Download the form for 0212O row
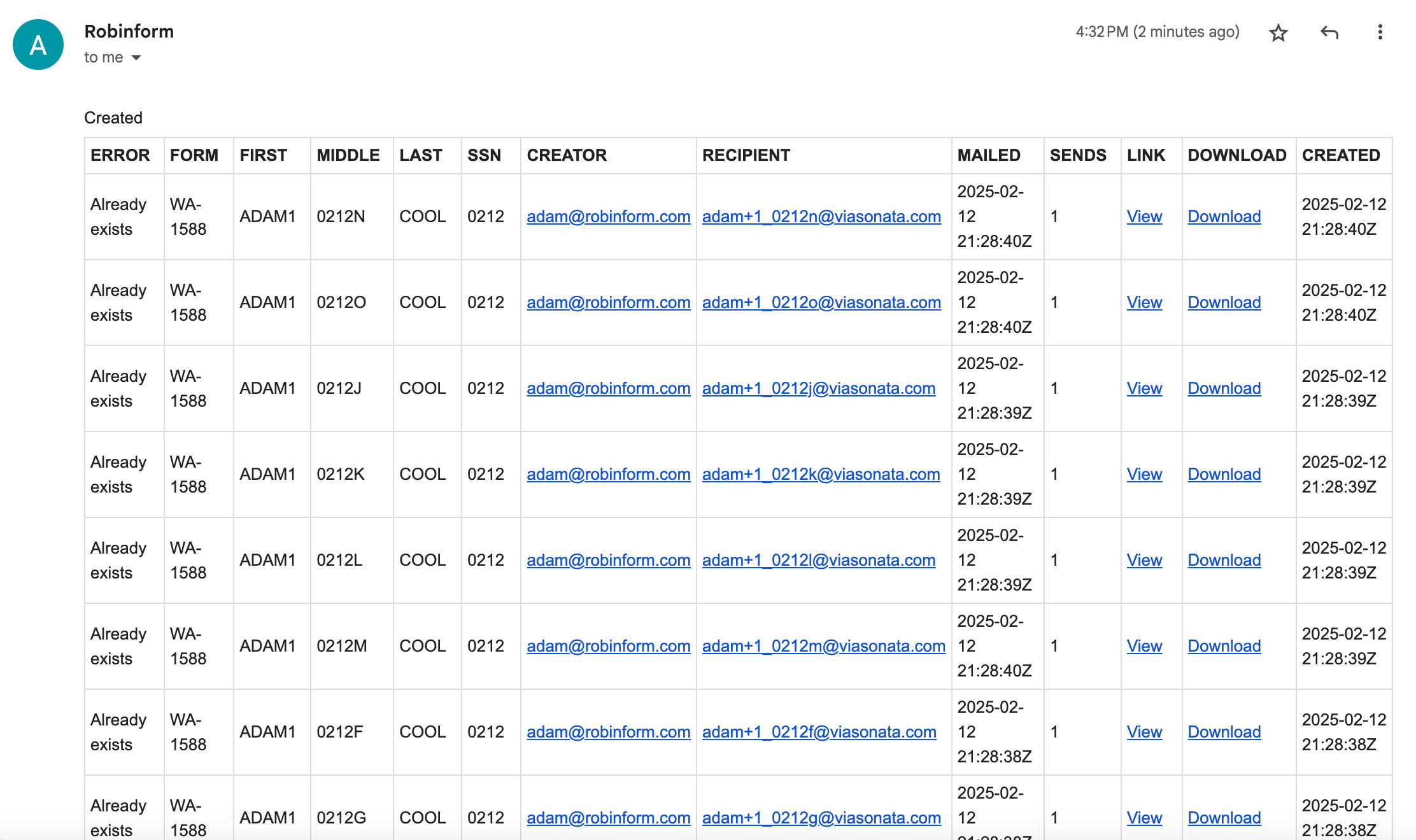1416x840 pixels. (1224, 302)
